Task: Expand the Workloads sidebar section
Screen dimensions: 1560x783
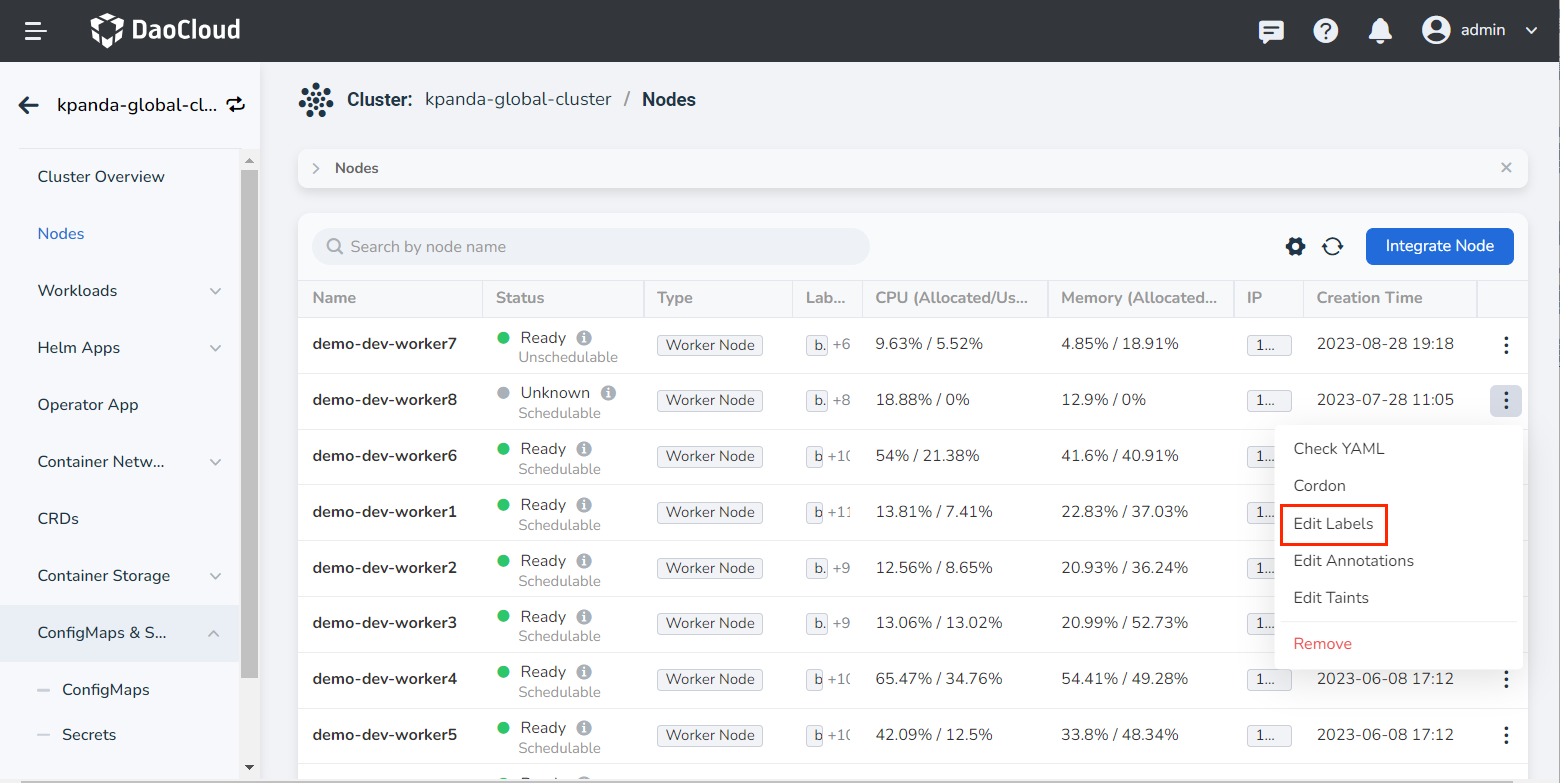Action: (x=215, y=291)
